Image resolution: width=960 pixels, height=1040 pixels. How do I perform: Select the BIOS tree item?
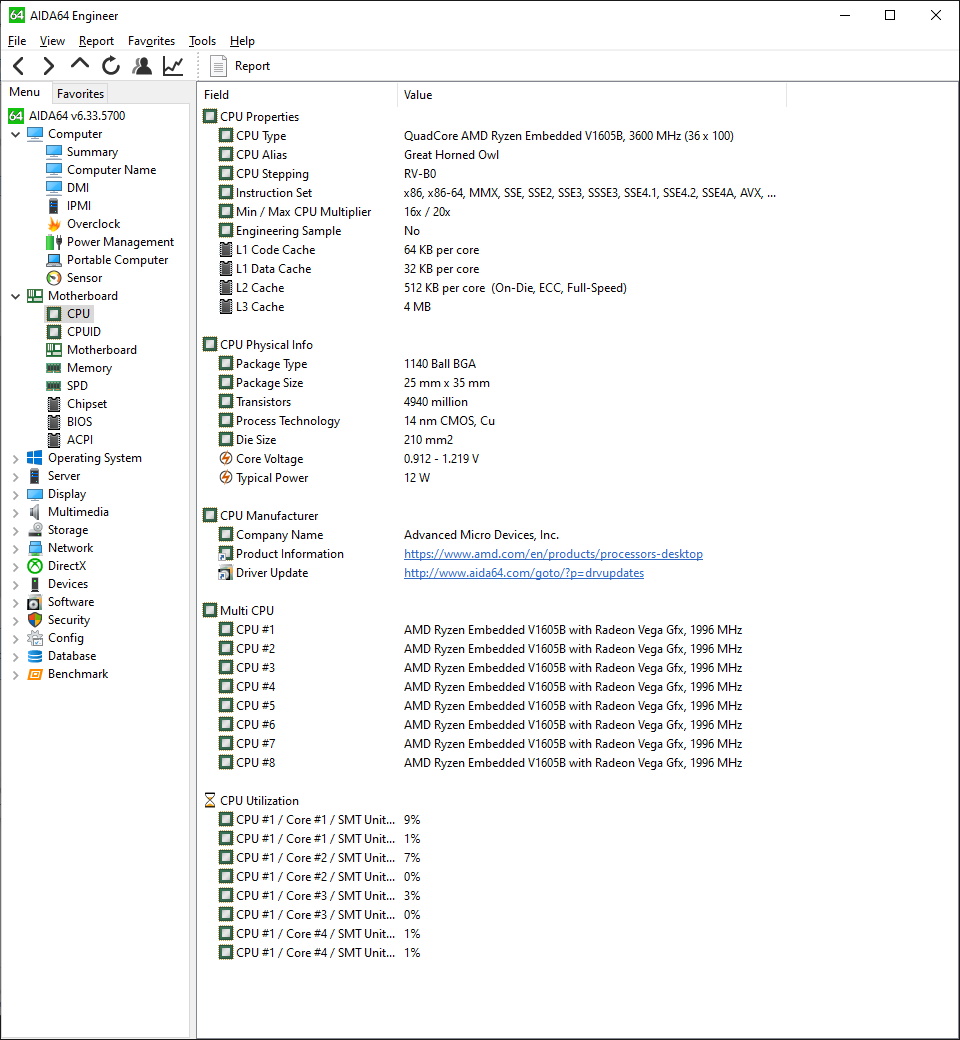tap(79, 422)
